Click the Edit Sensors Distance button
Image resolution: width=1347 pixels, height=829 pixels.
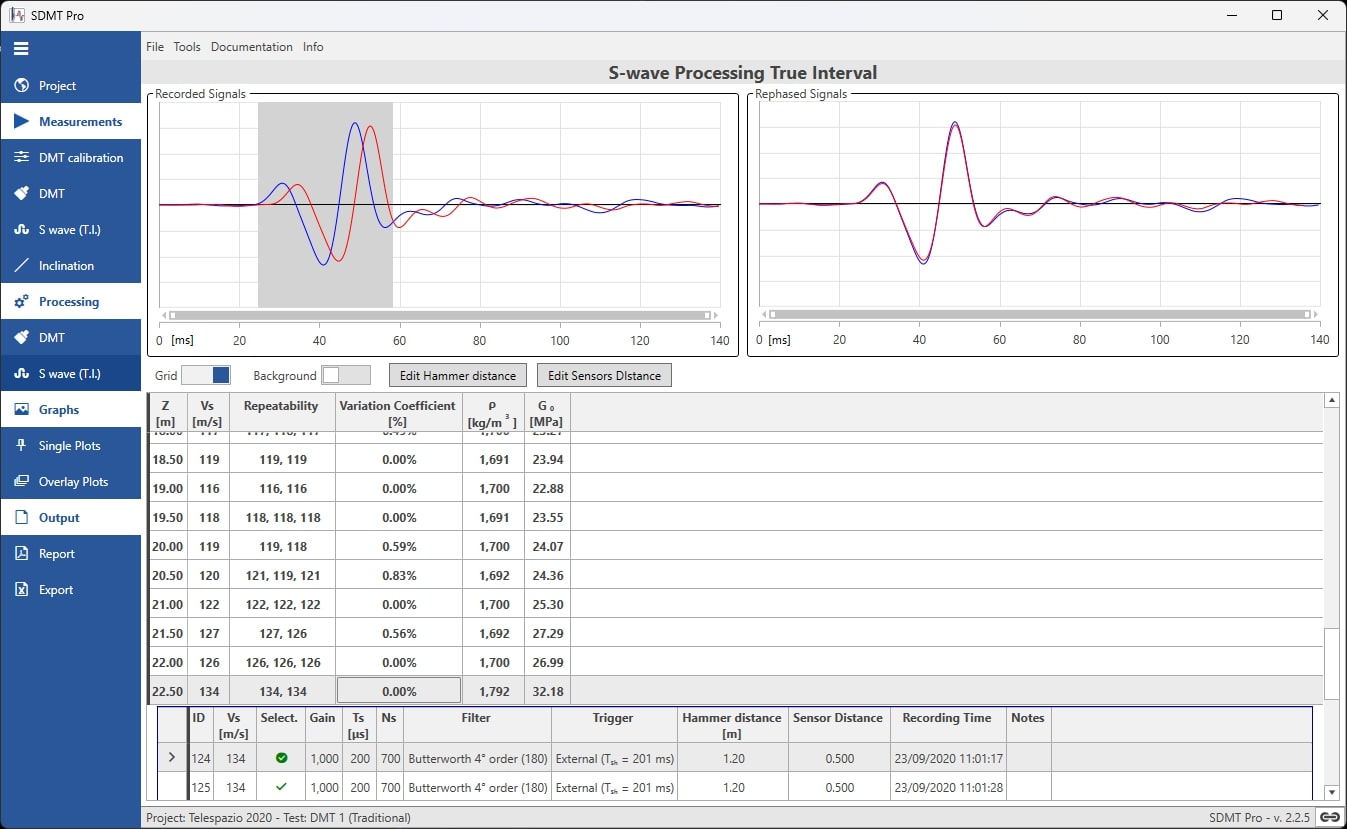point(604,375)
